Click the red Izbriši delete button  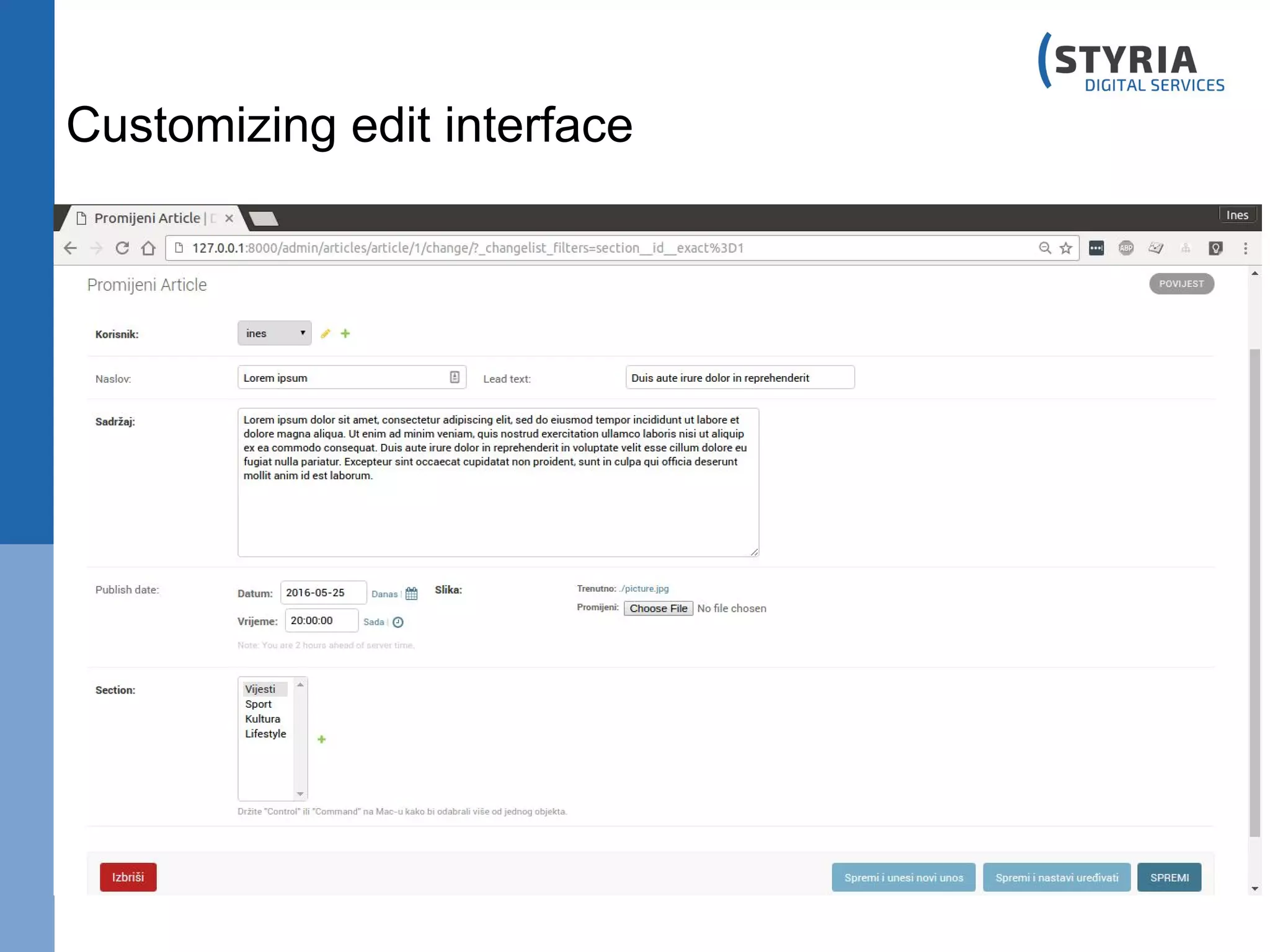(128, 877)
